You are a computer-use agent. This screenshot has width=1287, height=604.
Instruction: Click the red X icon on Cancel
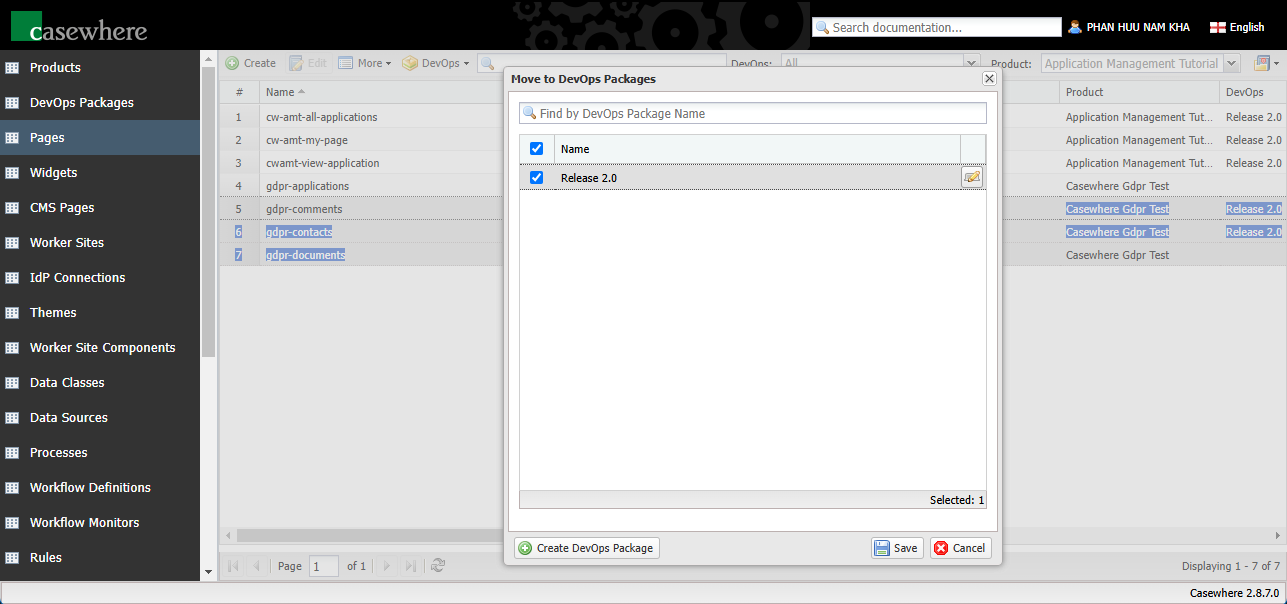[941, 548]
